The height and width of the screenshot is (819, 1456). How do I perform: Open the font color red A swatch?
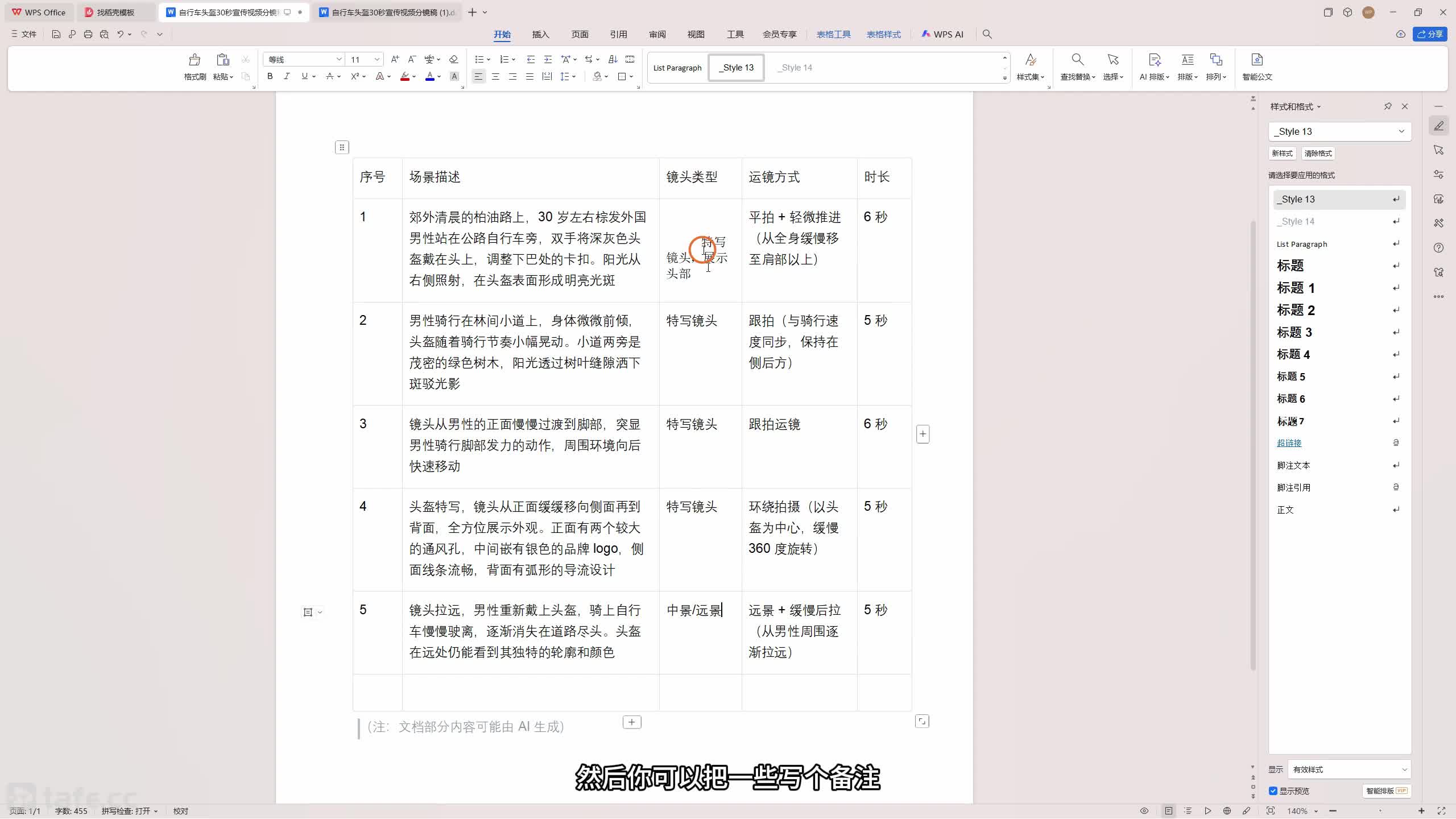pyautogui.click(x=430, y=76)
